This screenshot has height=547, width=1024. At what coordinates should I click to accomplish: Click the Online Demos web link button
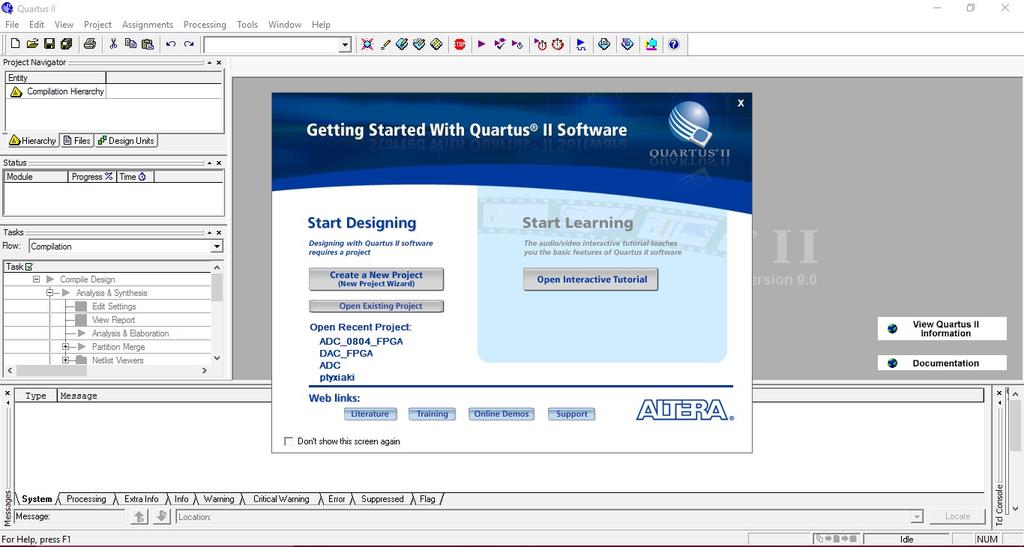[x=502, y=414]
